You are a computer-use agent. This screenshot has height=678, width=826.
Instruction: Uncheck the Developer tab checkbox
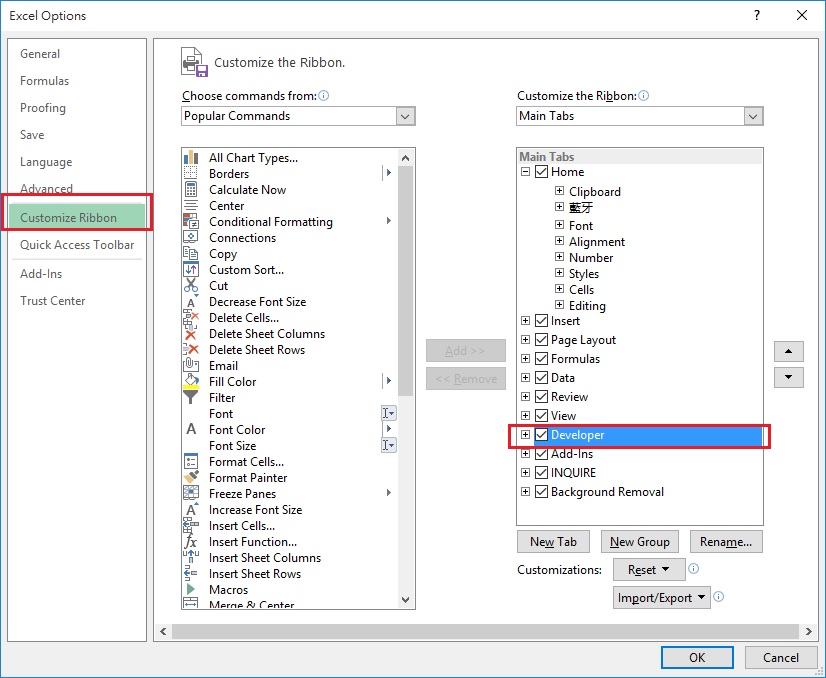coord(540,434)
